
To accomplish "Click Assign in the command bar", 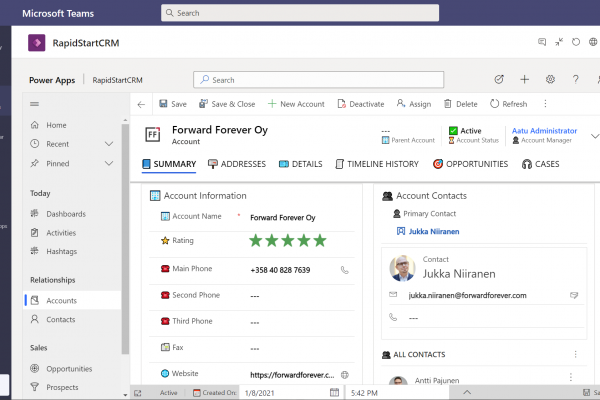I will click(x=414, y=104).
